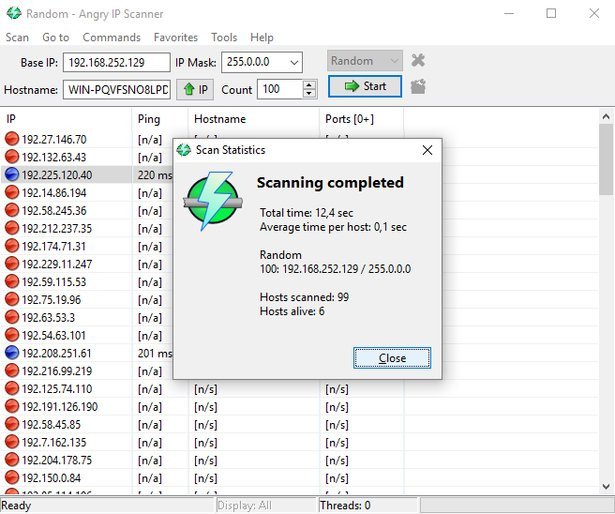The width and height of the screenshot is (615, 514).
Task: Click Close button in Scan Statistics dialog
Action: [392, 358]
